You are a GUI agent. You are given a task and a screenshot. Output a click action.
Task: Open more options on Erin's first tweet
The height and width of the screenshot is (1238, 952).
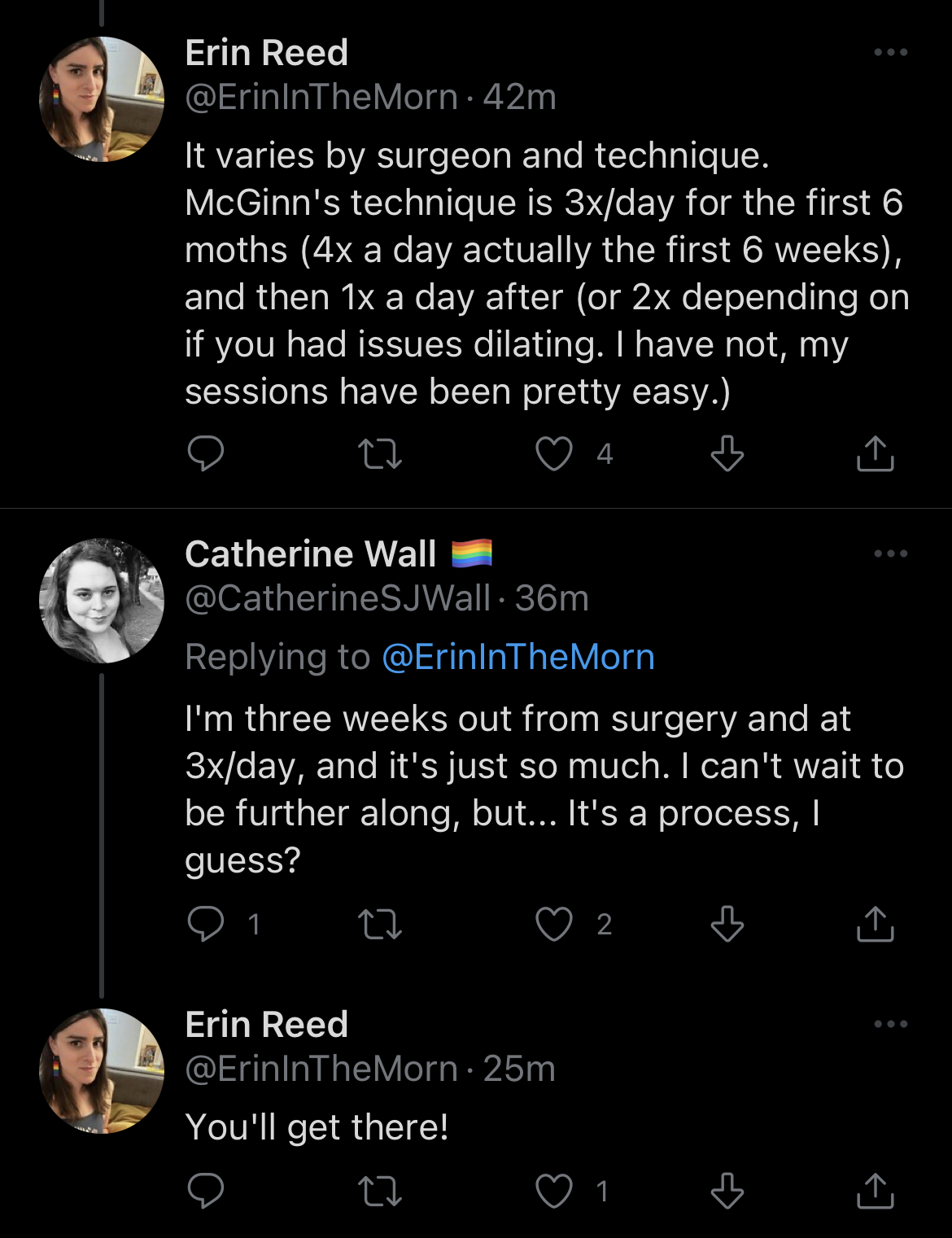click(890, 53)
